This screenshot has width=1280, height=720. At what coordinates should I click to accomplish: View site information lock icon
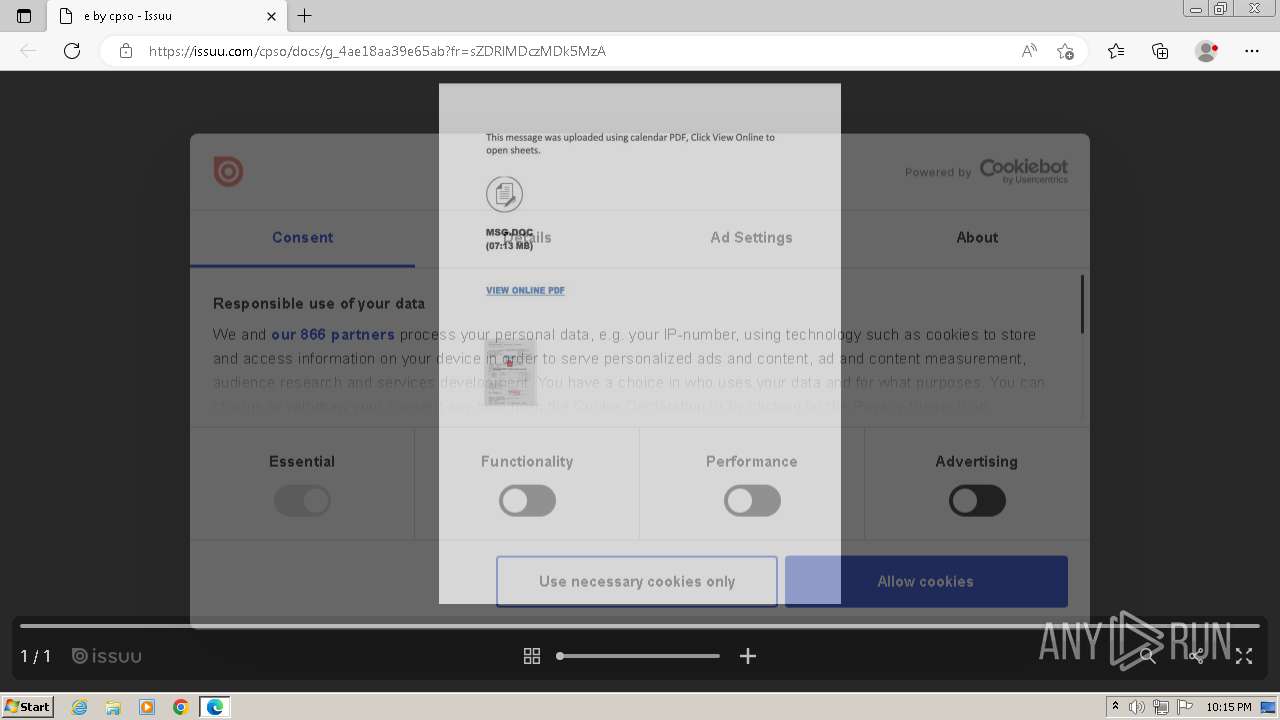coord(126,51)
